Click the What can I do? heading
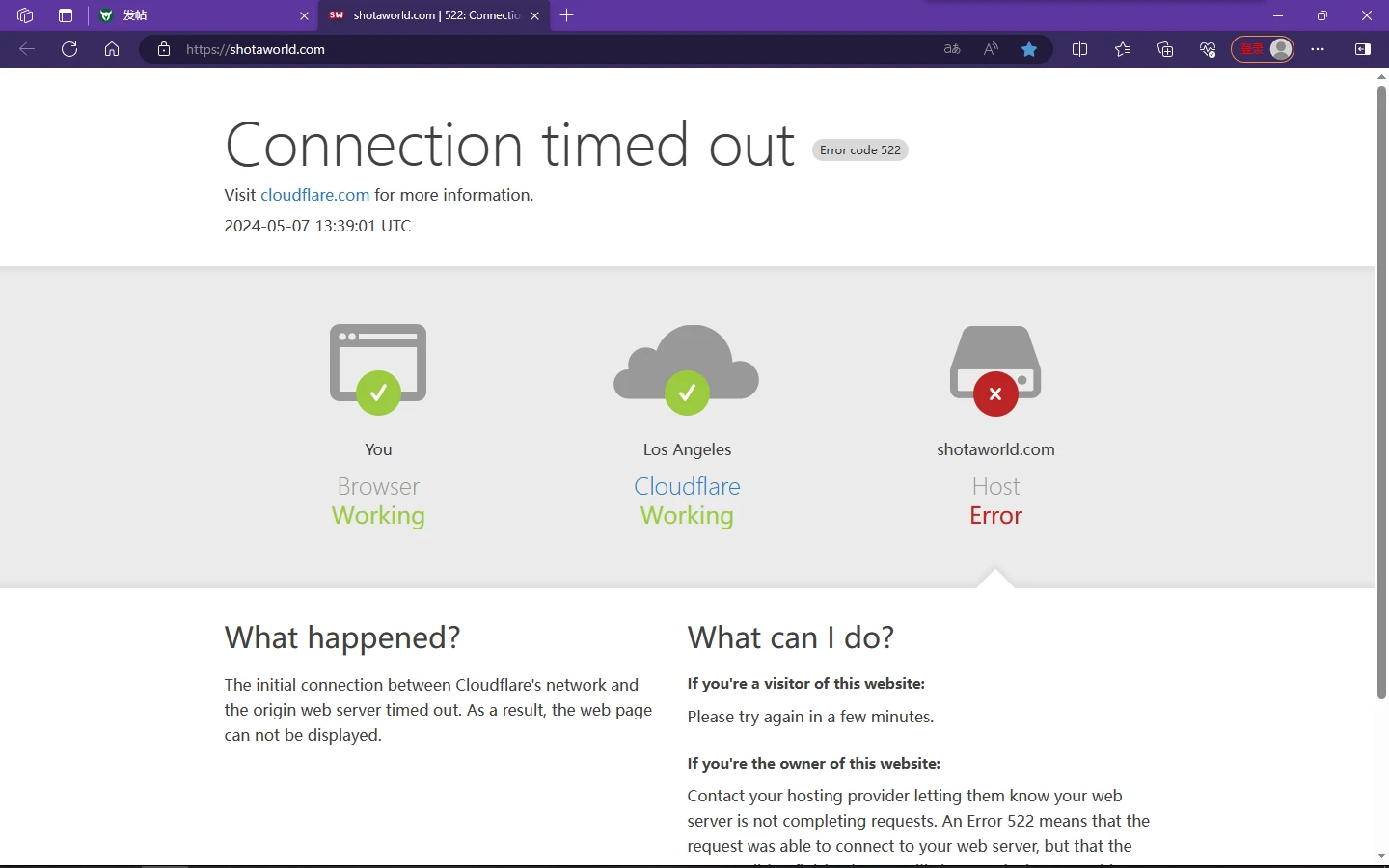Screen dimensions: 1389x868 pyautogui.click(x=791, y=637)
